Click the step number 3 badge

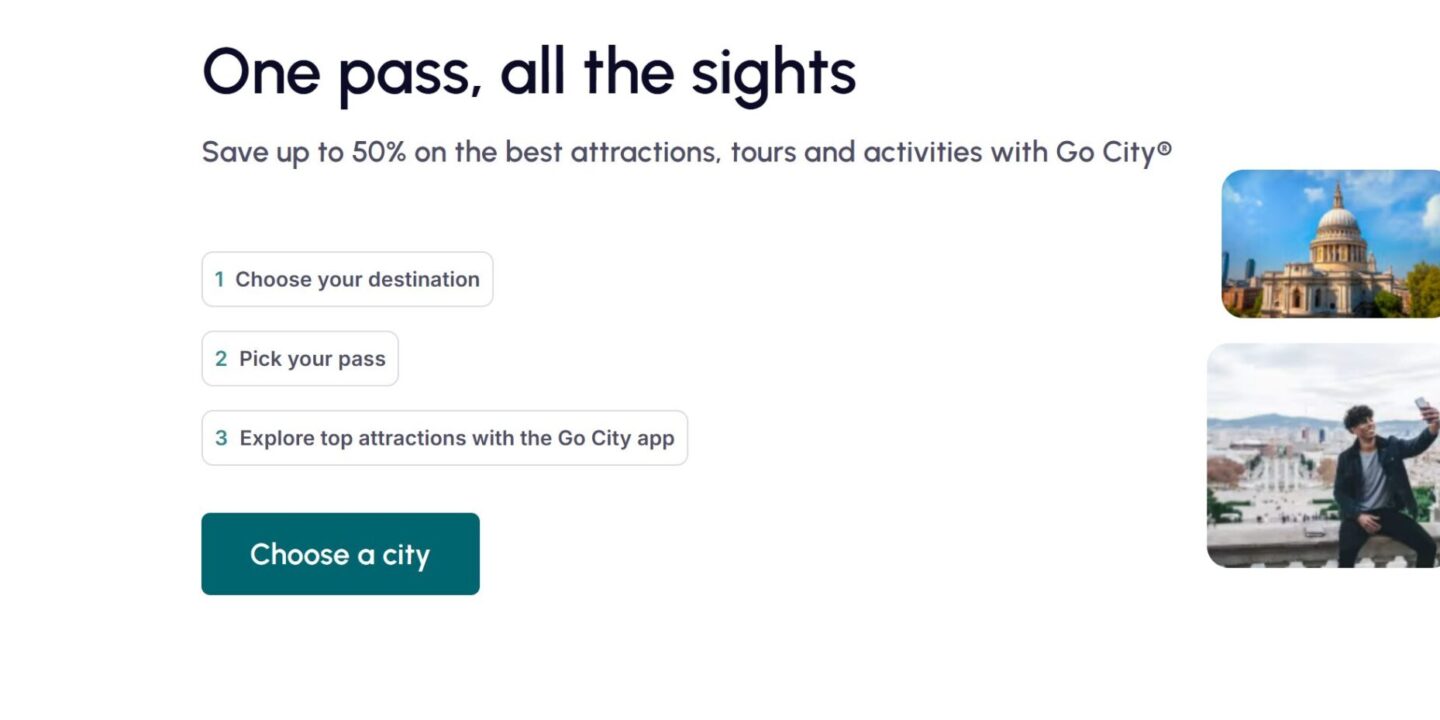click(x=221, y=438)
